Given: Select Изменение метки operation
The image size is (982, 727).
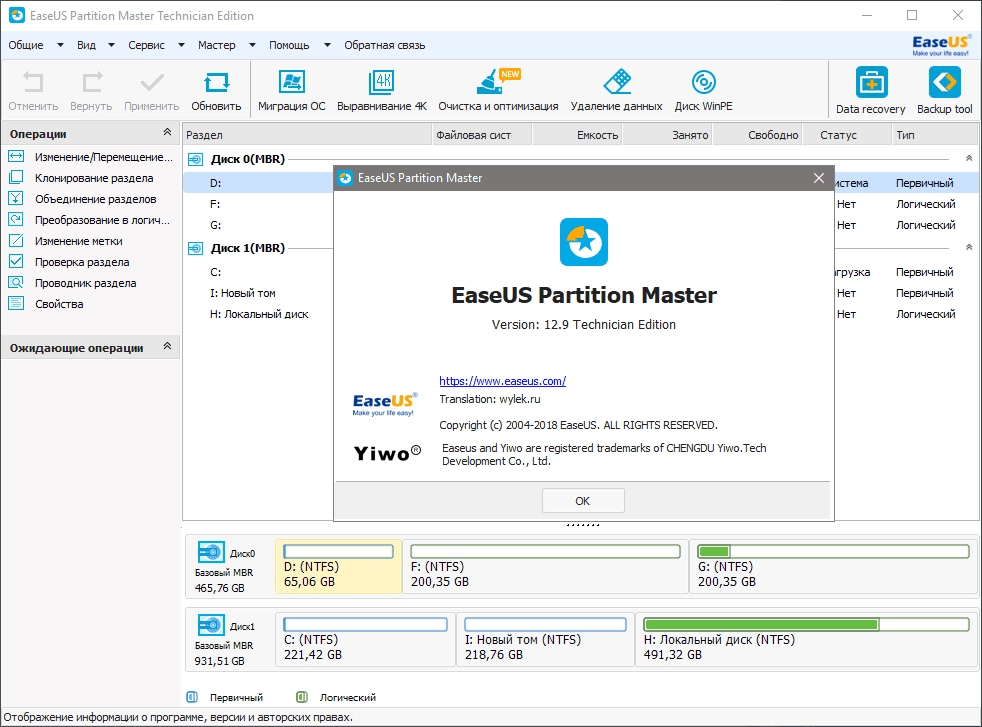Looking at the screenshot, I should (65, 241).
